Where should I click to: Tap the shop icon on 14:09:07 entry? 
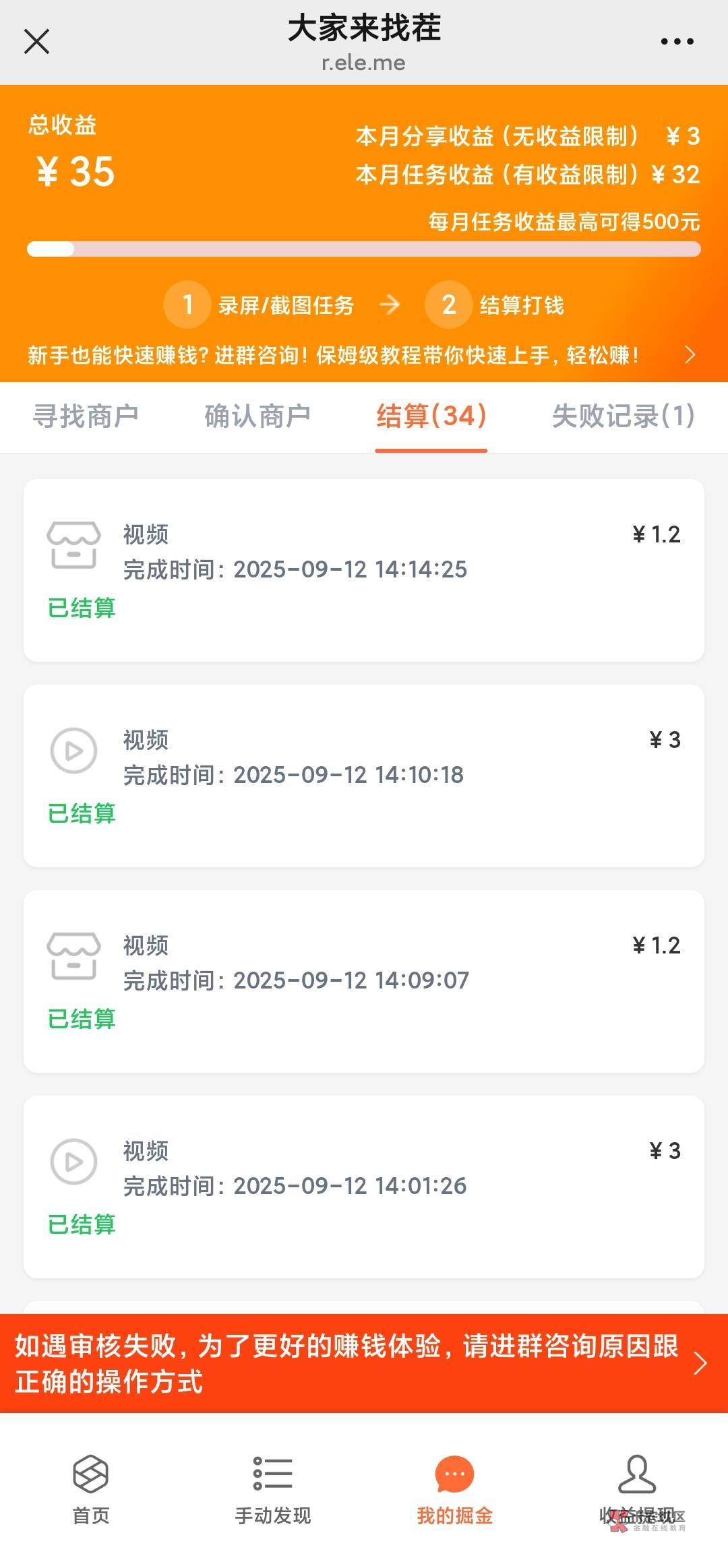coord(73,955)
